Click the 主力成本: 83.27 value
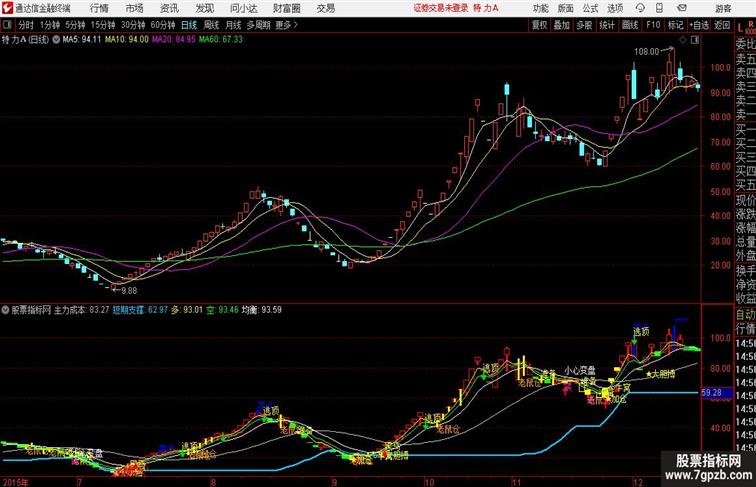 (81, 310)
